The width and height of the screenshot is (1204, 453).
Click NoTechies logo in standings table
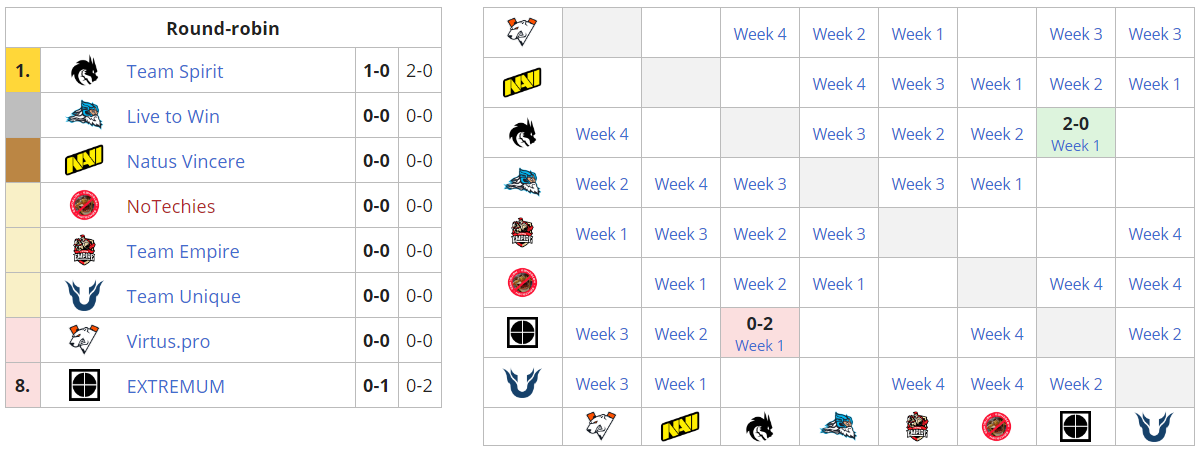tap(84, 206)
